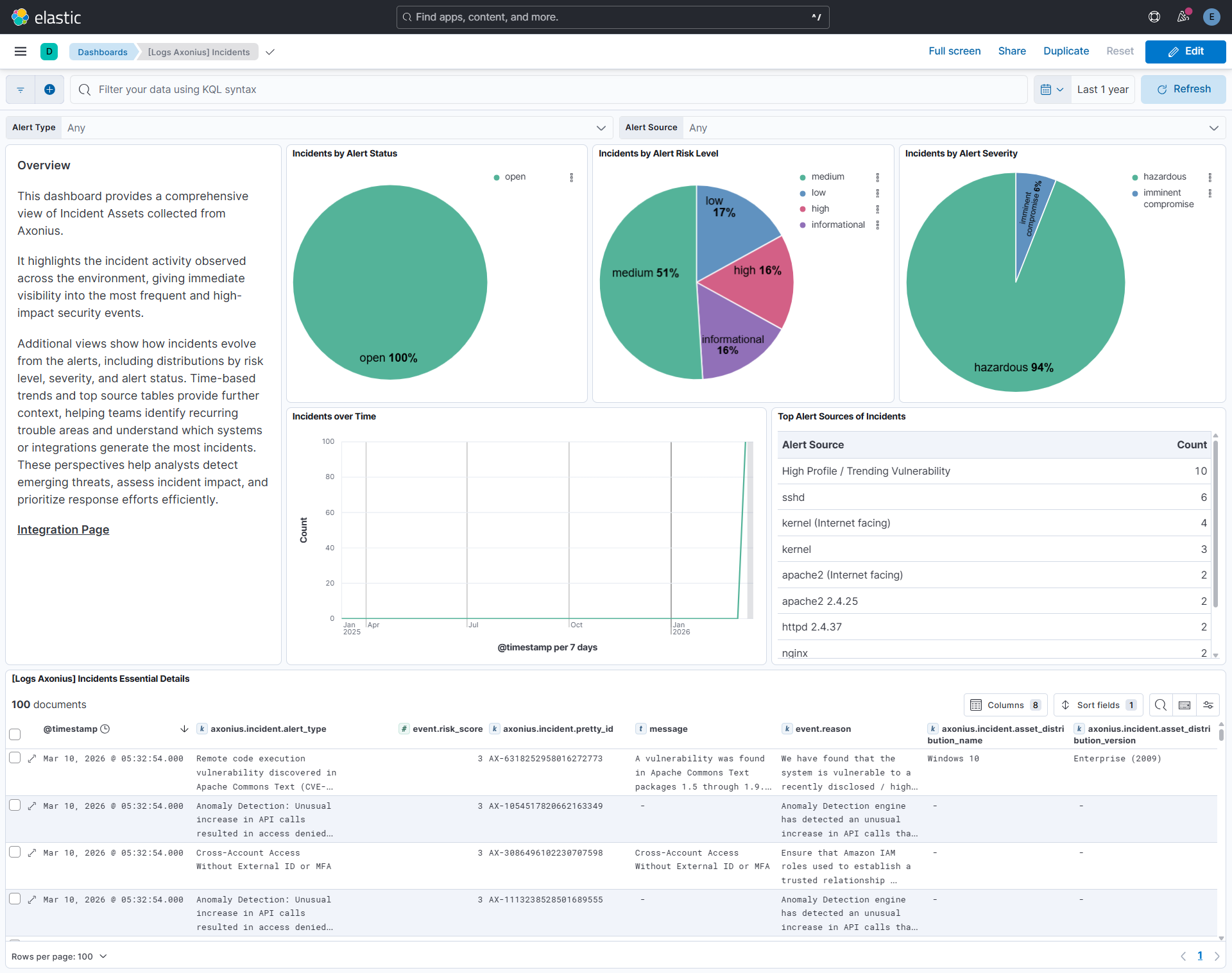Open keyboard shortcuts icon in table toolbar
This screenshot has width=1232, height=973.
click(1185, 705)
